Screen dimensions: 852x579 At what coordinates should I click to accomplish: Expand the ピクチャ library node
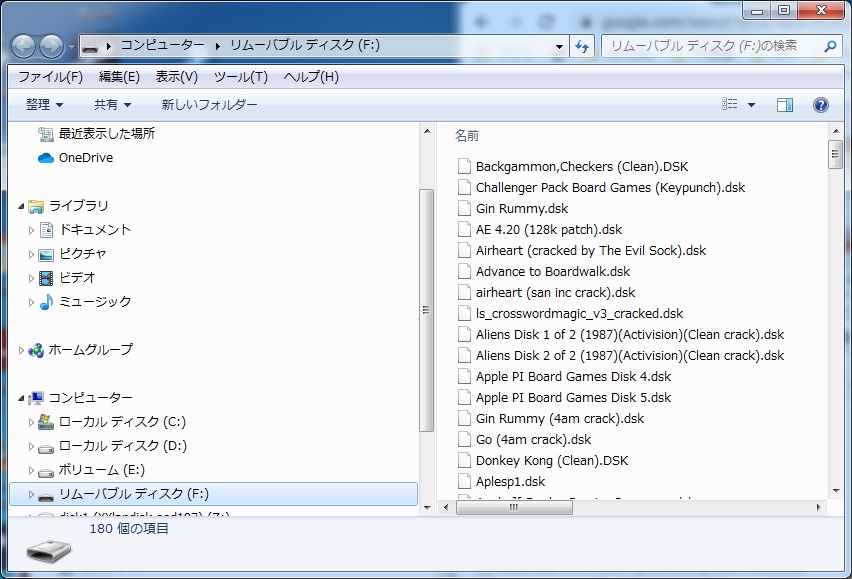point(31,254)
